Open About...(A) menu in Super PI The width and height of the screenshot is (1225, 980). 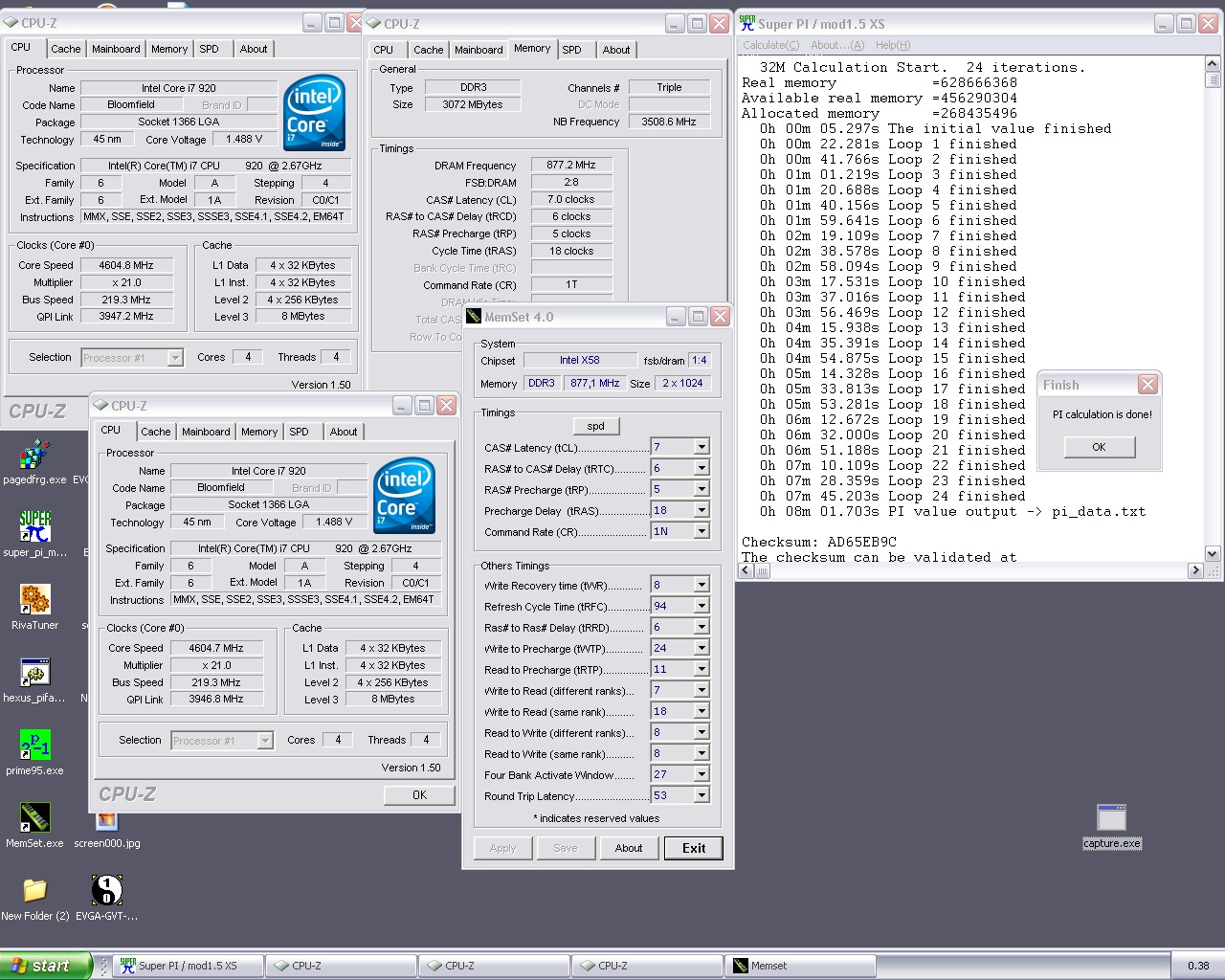point(837,45)
